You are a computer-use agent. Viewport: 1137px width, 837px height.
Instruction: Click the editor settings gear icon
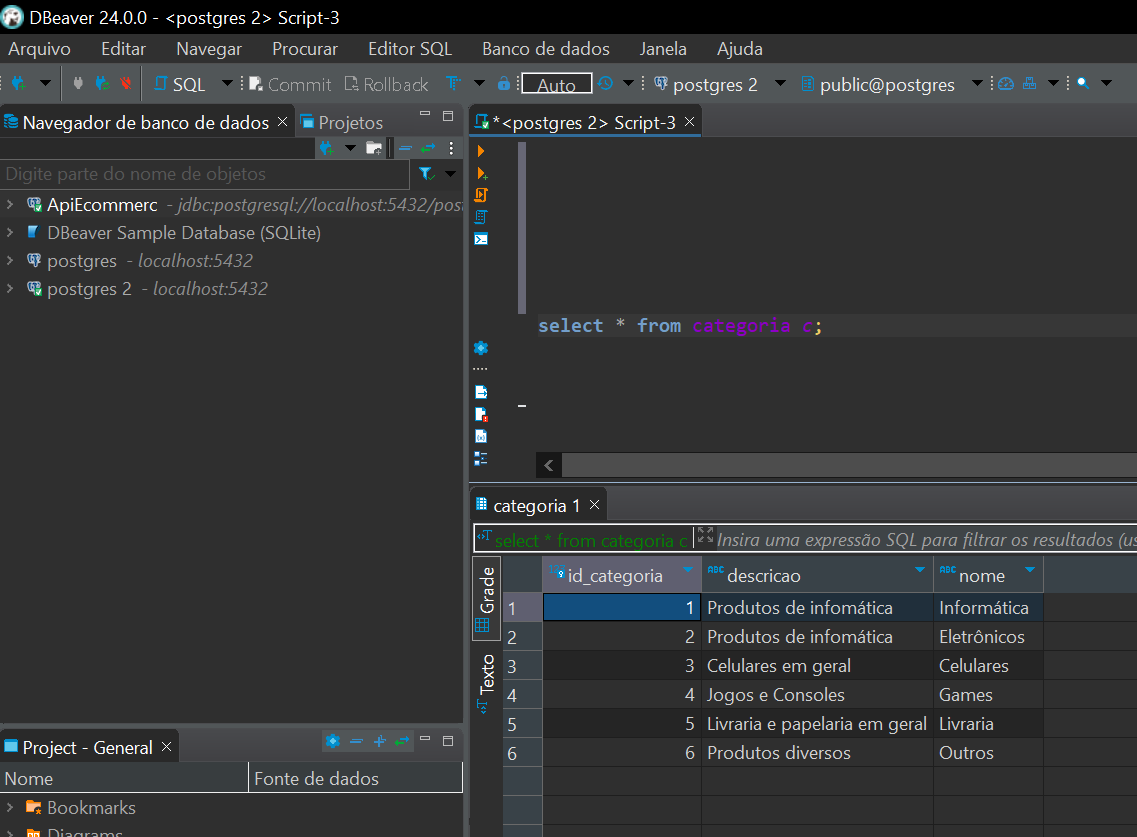coord(481,347)
